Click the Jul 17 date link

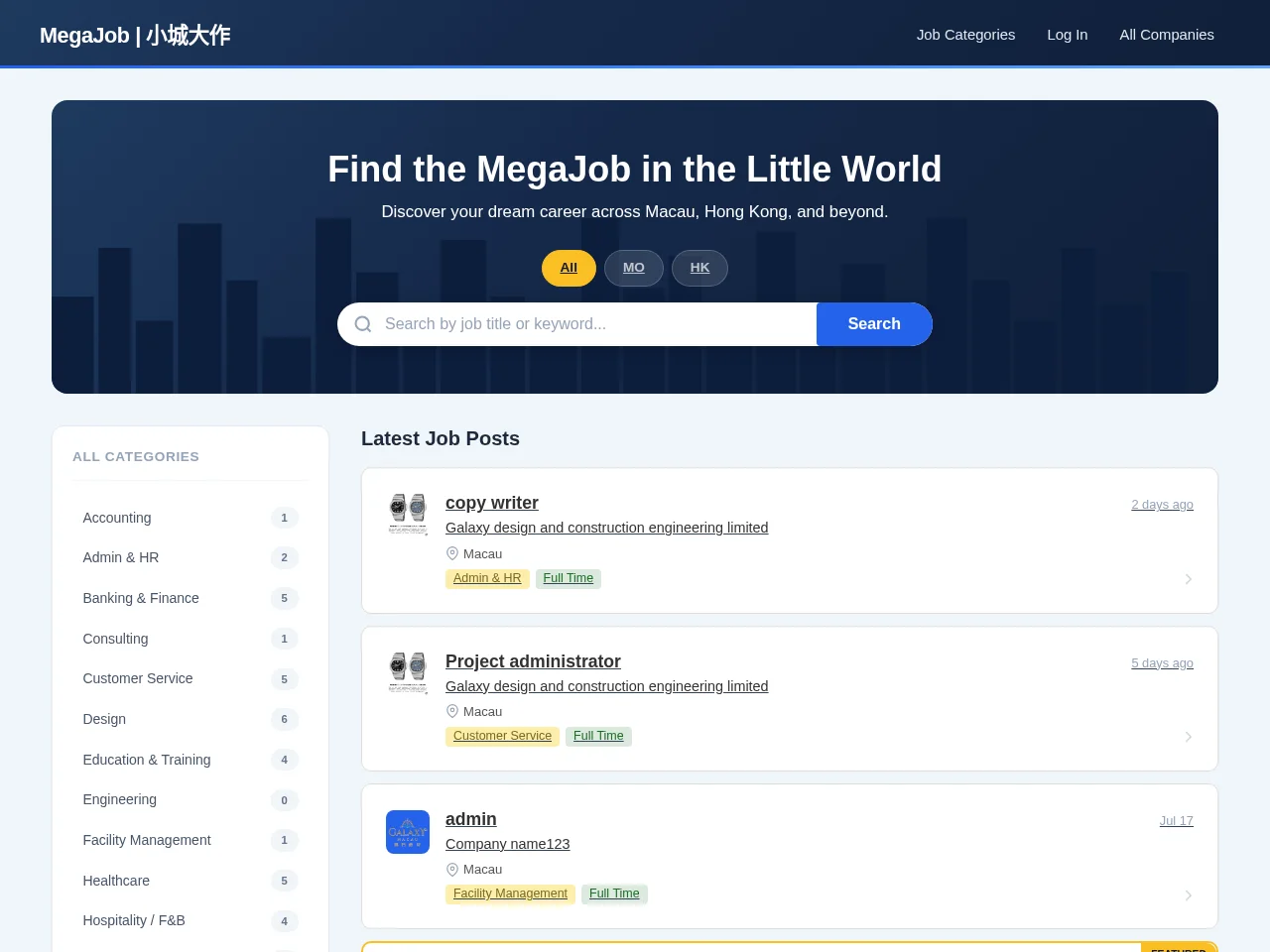point(1177,821)
